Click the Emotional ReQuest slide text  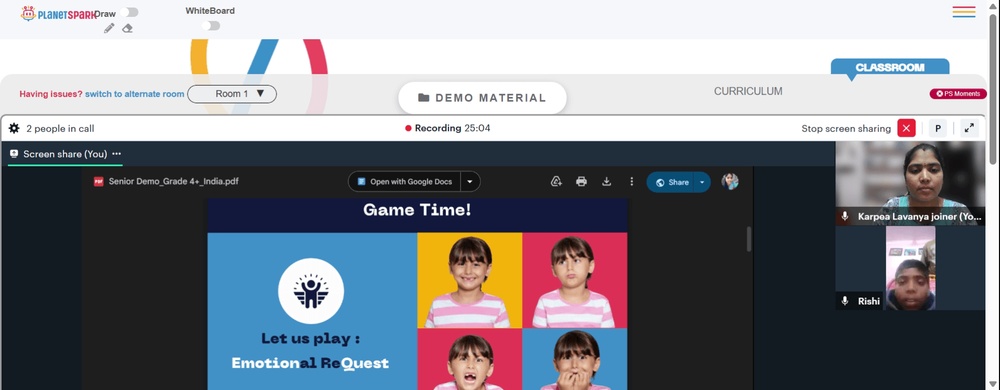(310, 363)
